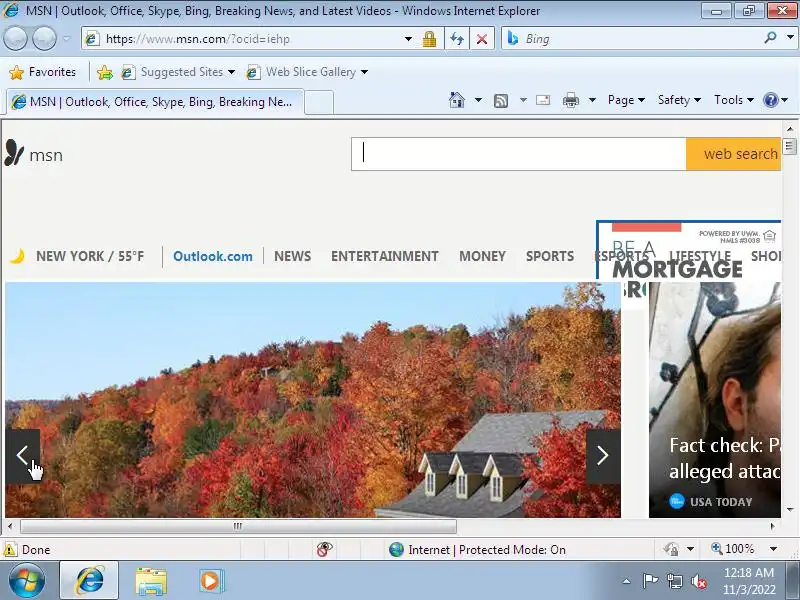
Task: Click the taskbar clock 12:18 AM
Action: click(x=748, y=573)
